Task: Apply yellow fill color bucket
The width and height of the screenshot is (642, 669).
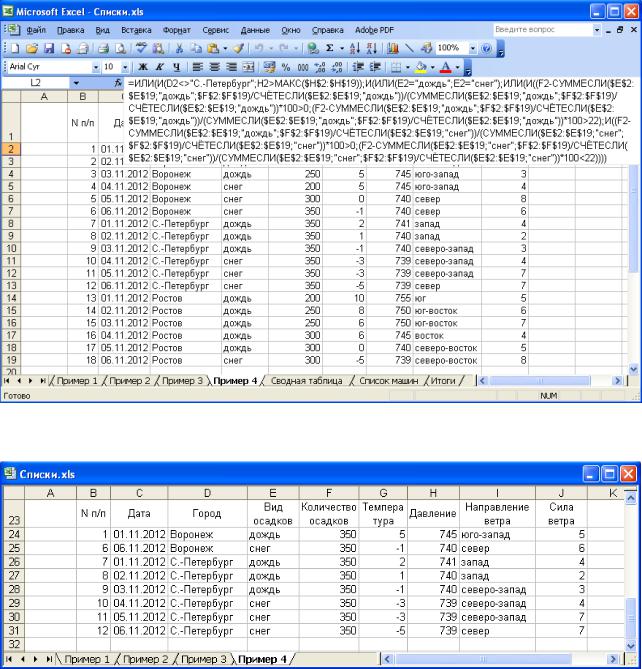Action: (x=421, y=67)
